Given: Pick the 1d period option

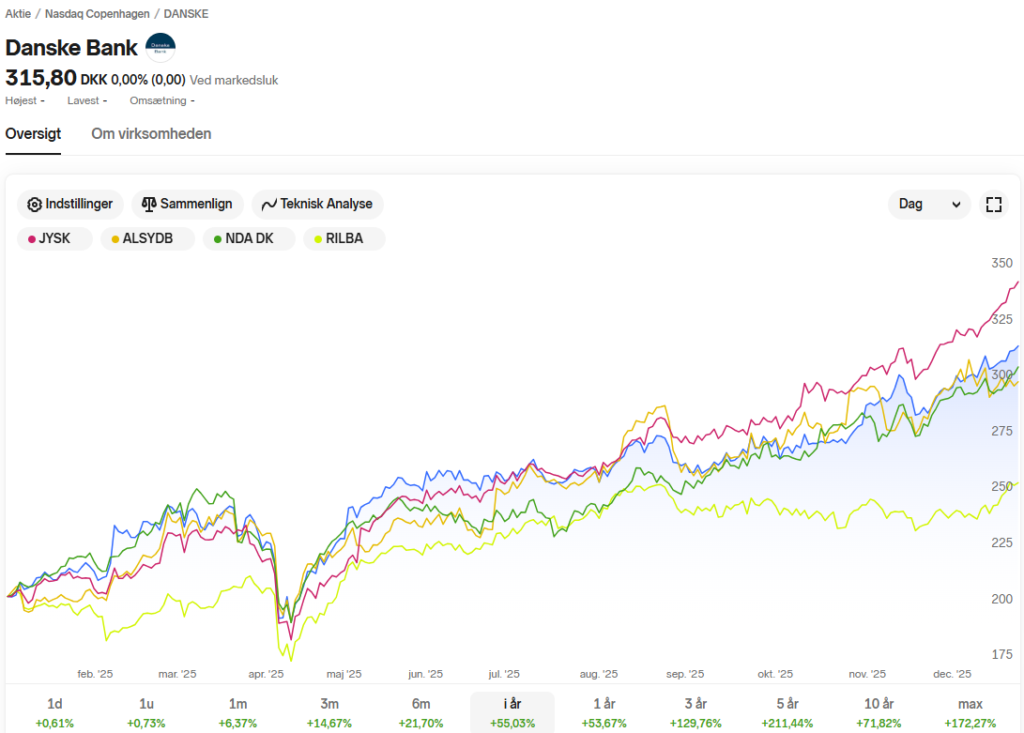Looking at the screenshot, I should (x=55, y=713).
